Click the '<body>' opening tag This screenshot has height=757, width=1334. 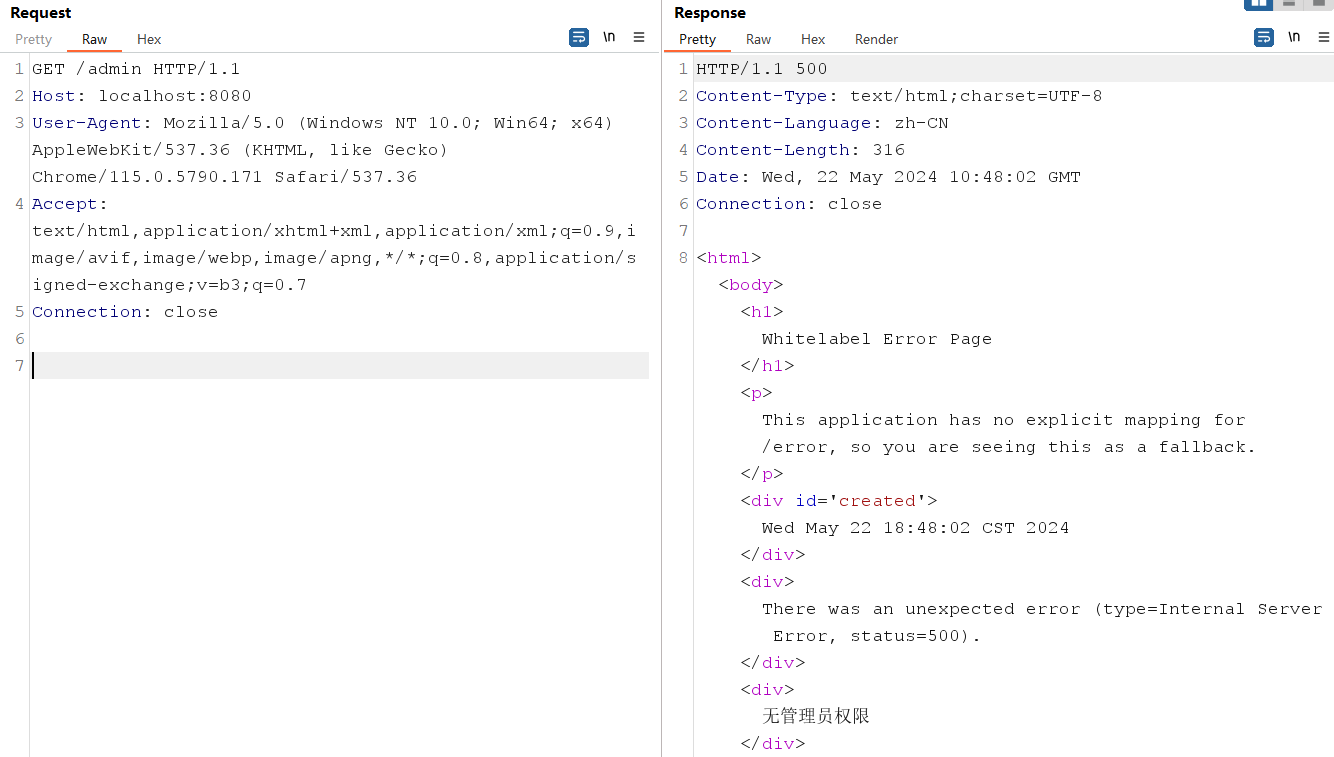click(x=751, y=285)
